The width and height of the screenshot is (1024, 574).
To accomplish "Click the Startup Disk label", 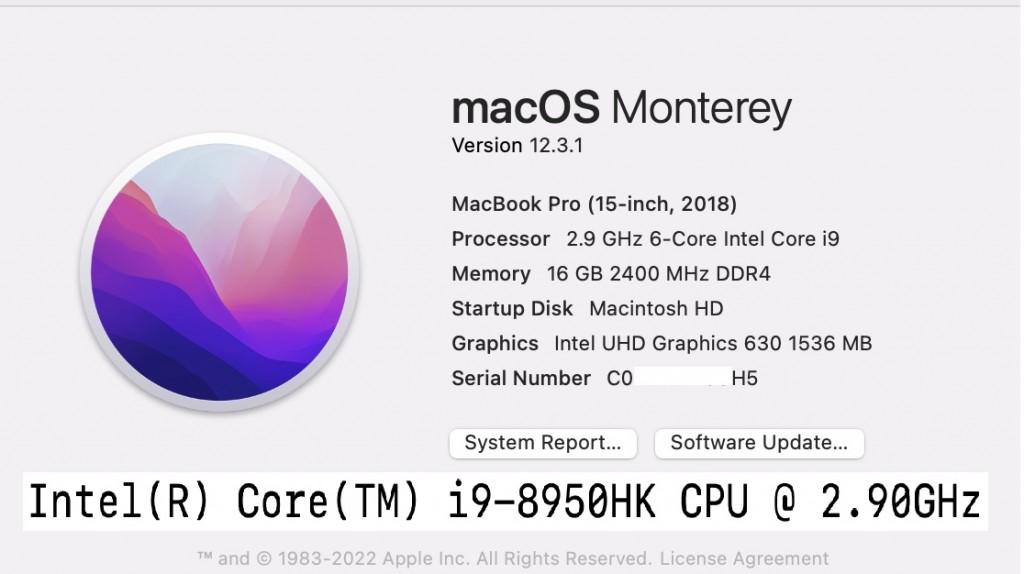I will [512, 308].
